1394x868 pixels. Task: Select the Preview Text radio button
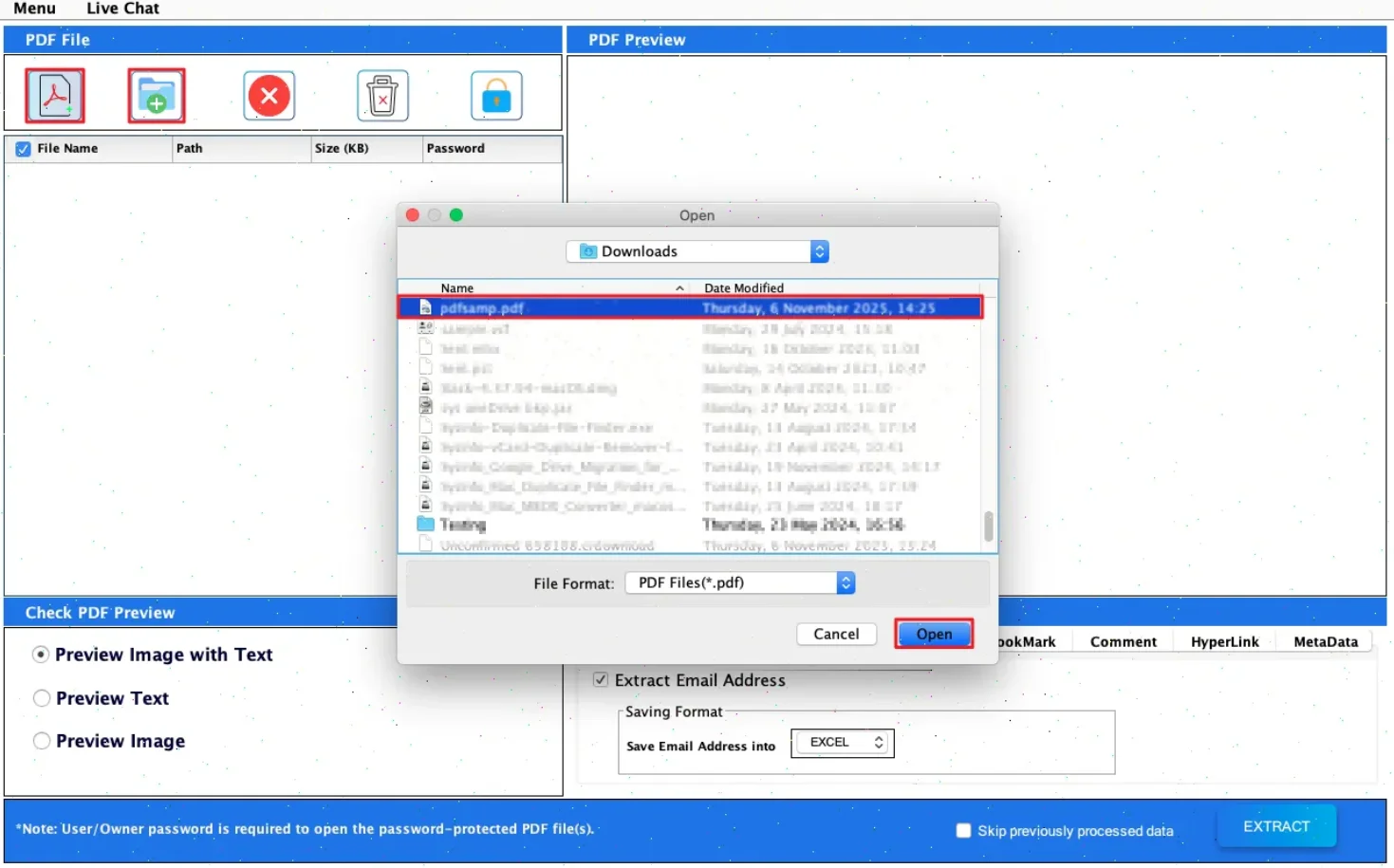42,698
